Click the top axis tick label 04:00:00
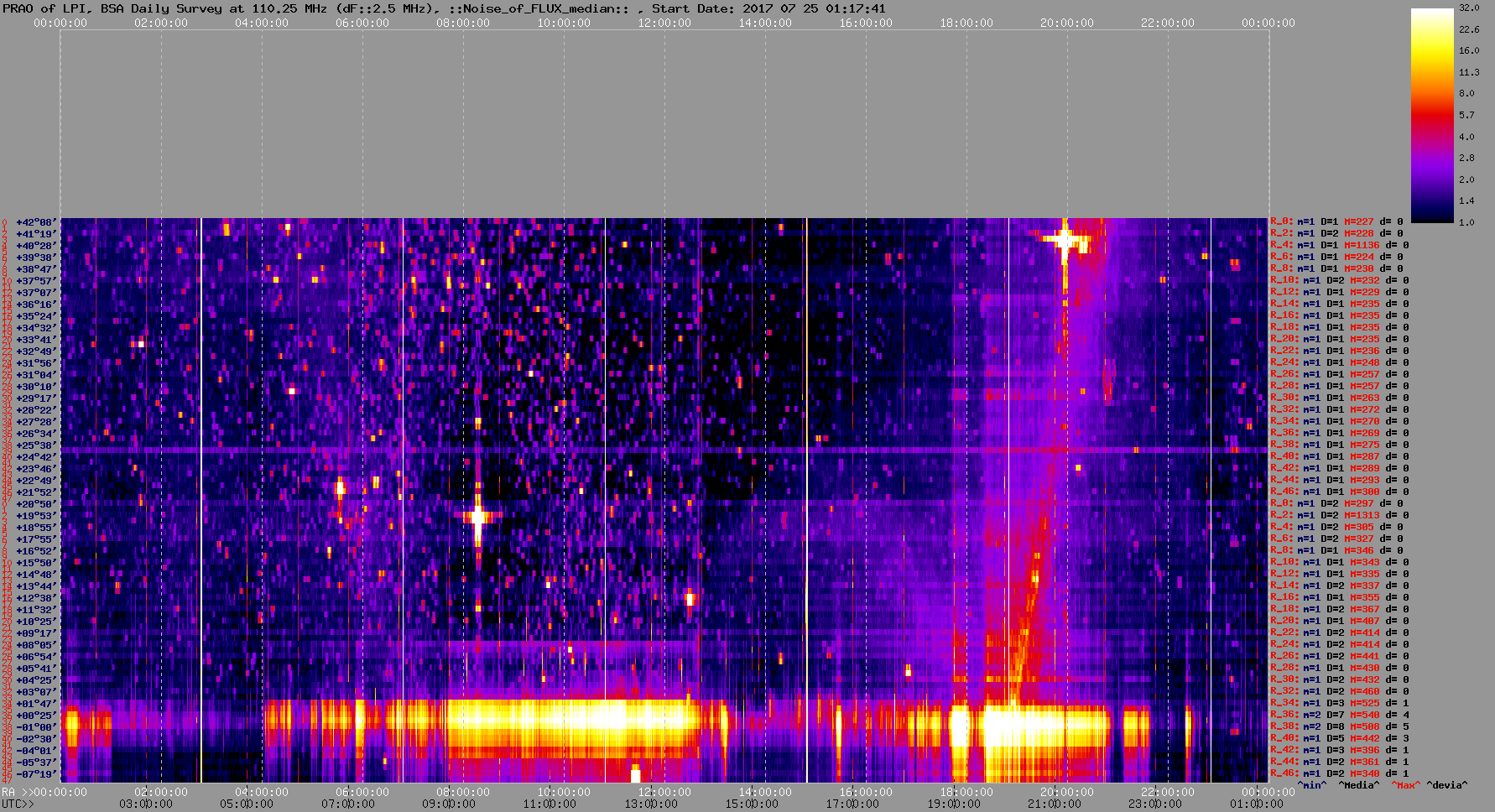The height and width of the screenshot is (812, 1495). [x=262, y=23]
